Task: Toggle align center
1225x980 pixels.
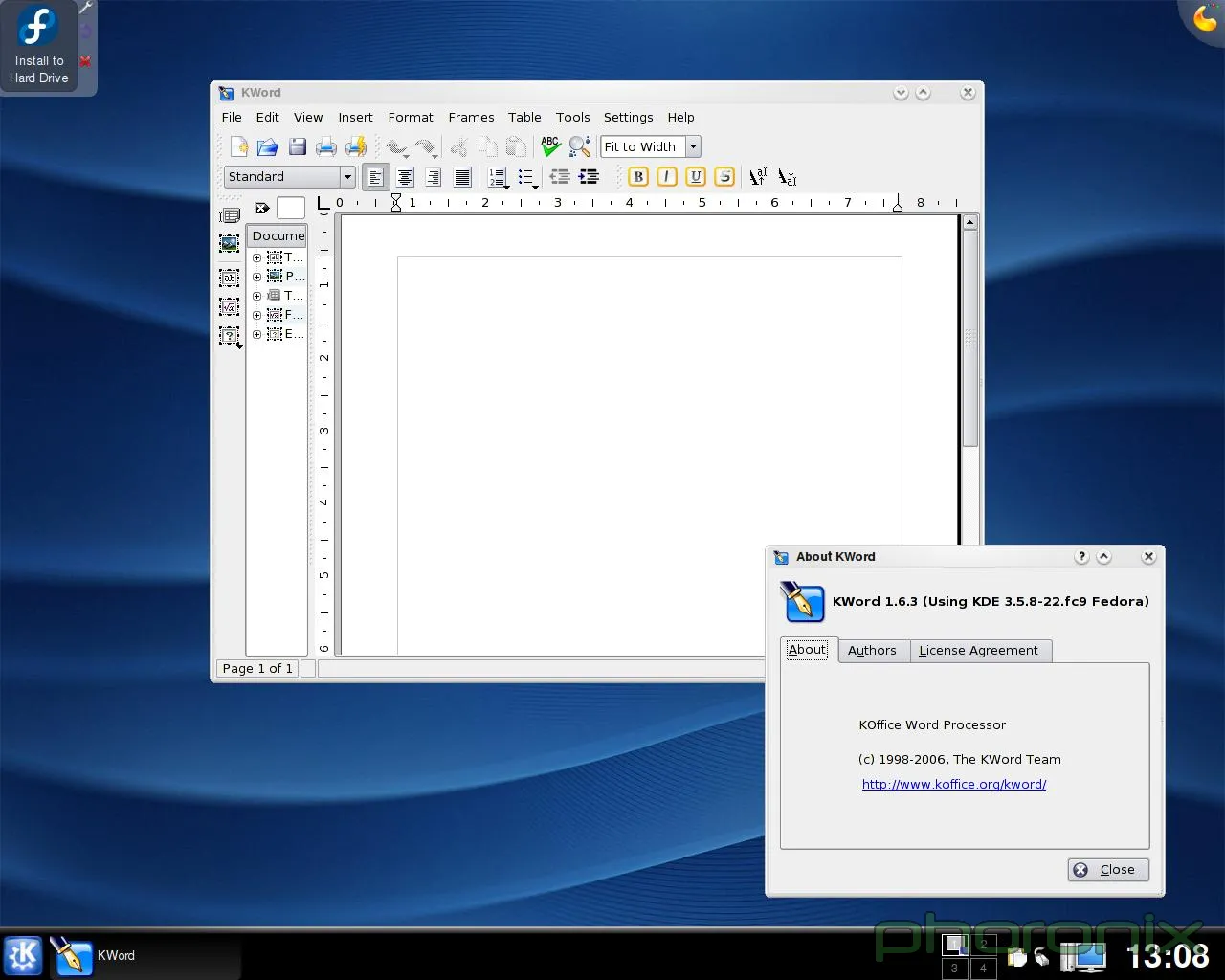Action: click(405, 177)
